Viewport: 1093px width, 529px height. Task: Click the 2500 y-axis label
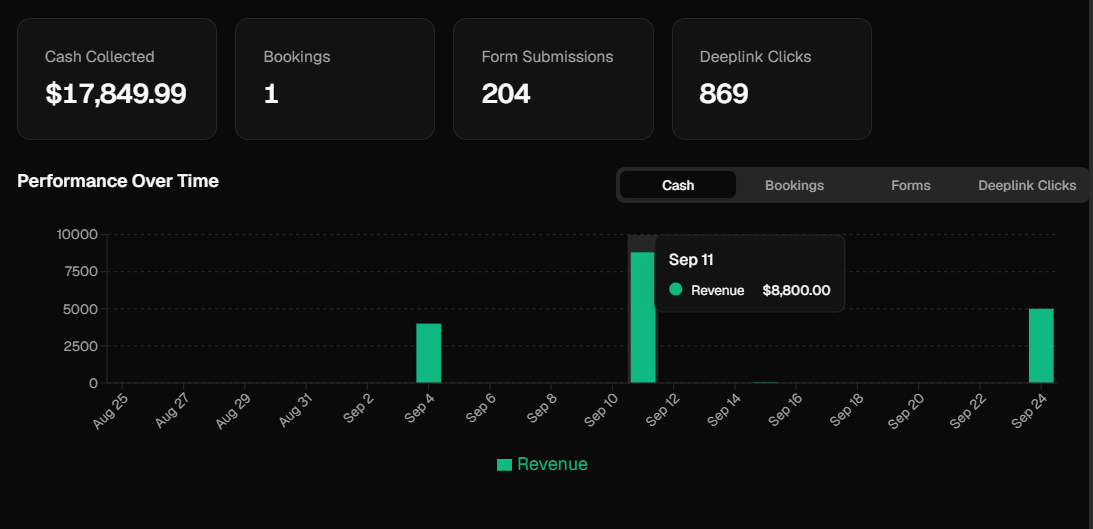tap(81, 346)
